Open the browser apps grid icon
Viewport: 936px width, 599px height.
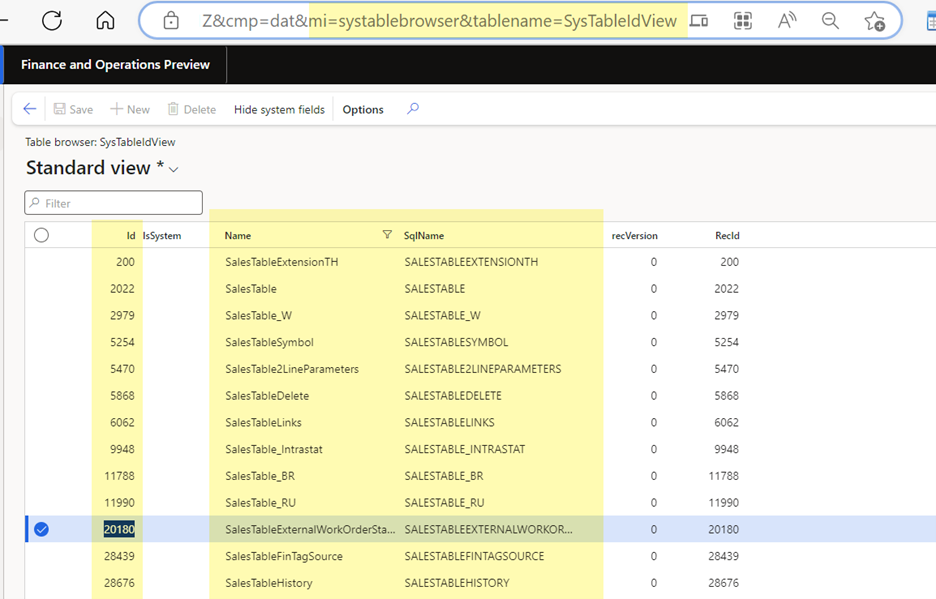point(743,20)
